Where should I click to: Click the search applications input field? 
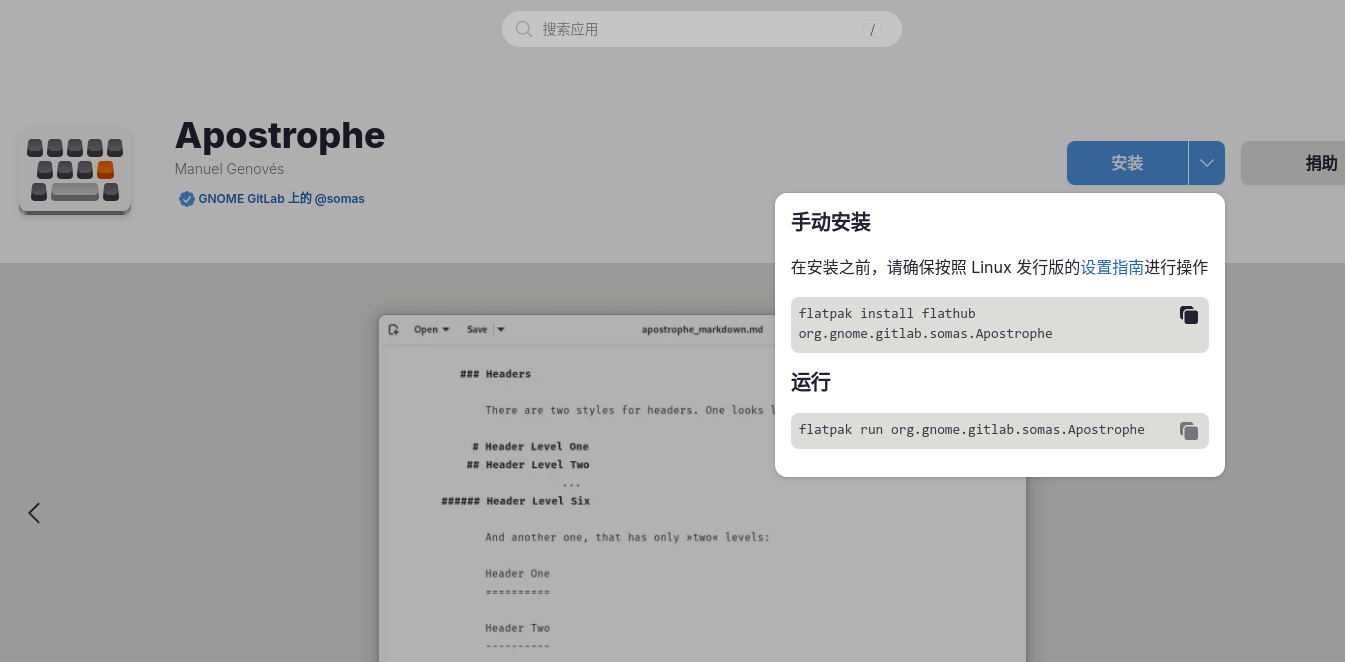[701, 29]
